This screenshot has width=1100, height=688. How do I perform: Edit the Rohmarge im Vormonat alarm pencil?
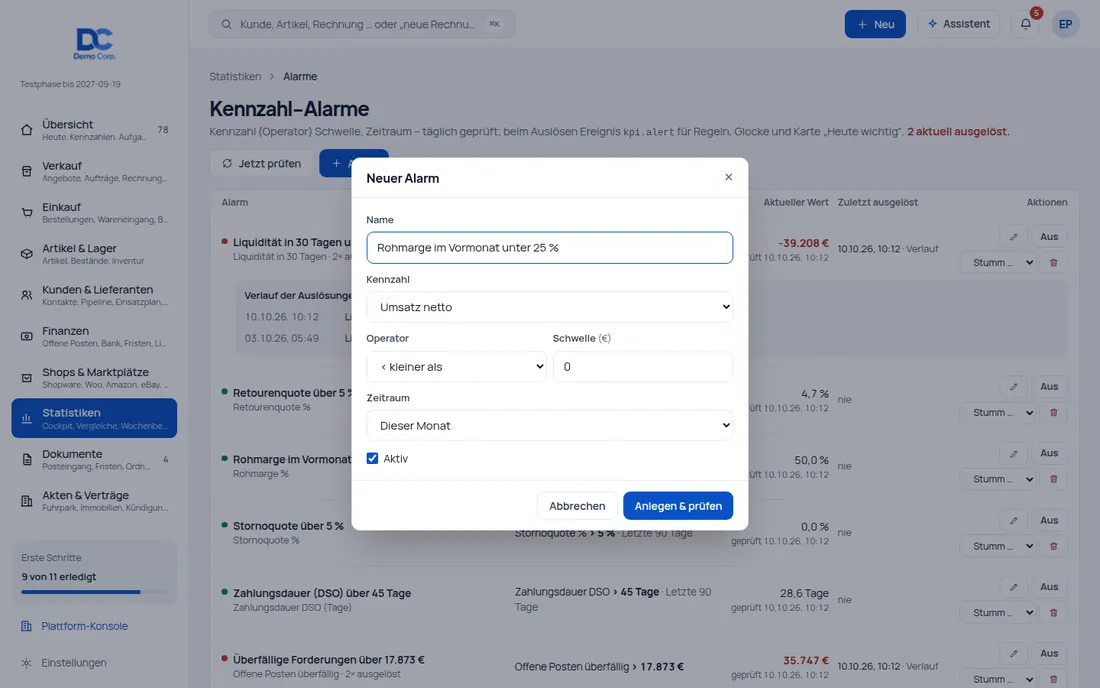click(1014, 454)
